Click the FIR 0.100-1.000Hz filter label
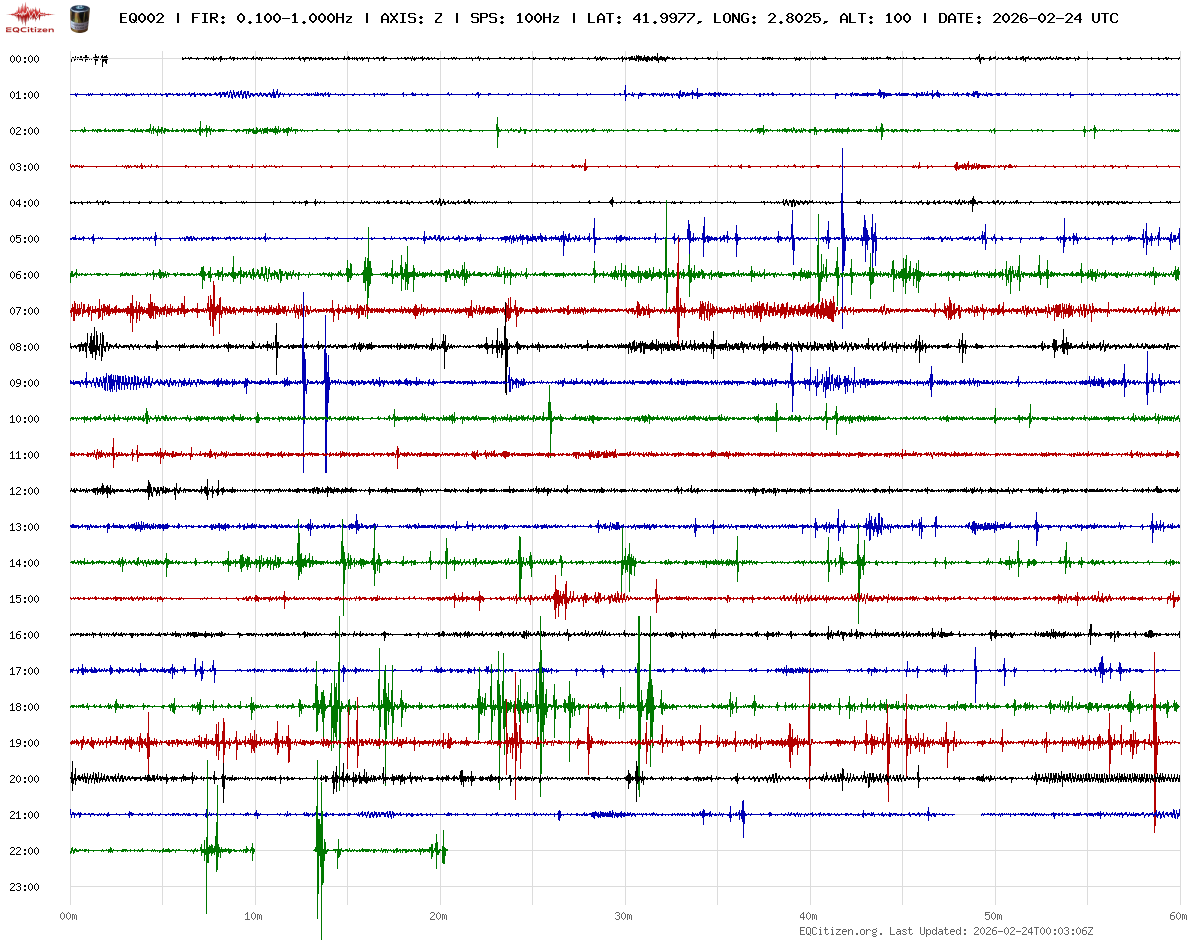The width and height of the screenshot is (1200, 940). click(267, 18)
